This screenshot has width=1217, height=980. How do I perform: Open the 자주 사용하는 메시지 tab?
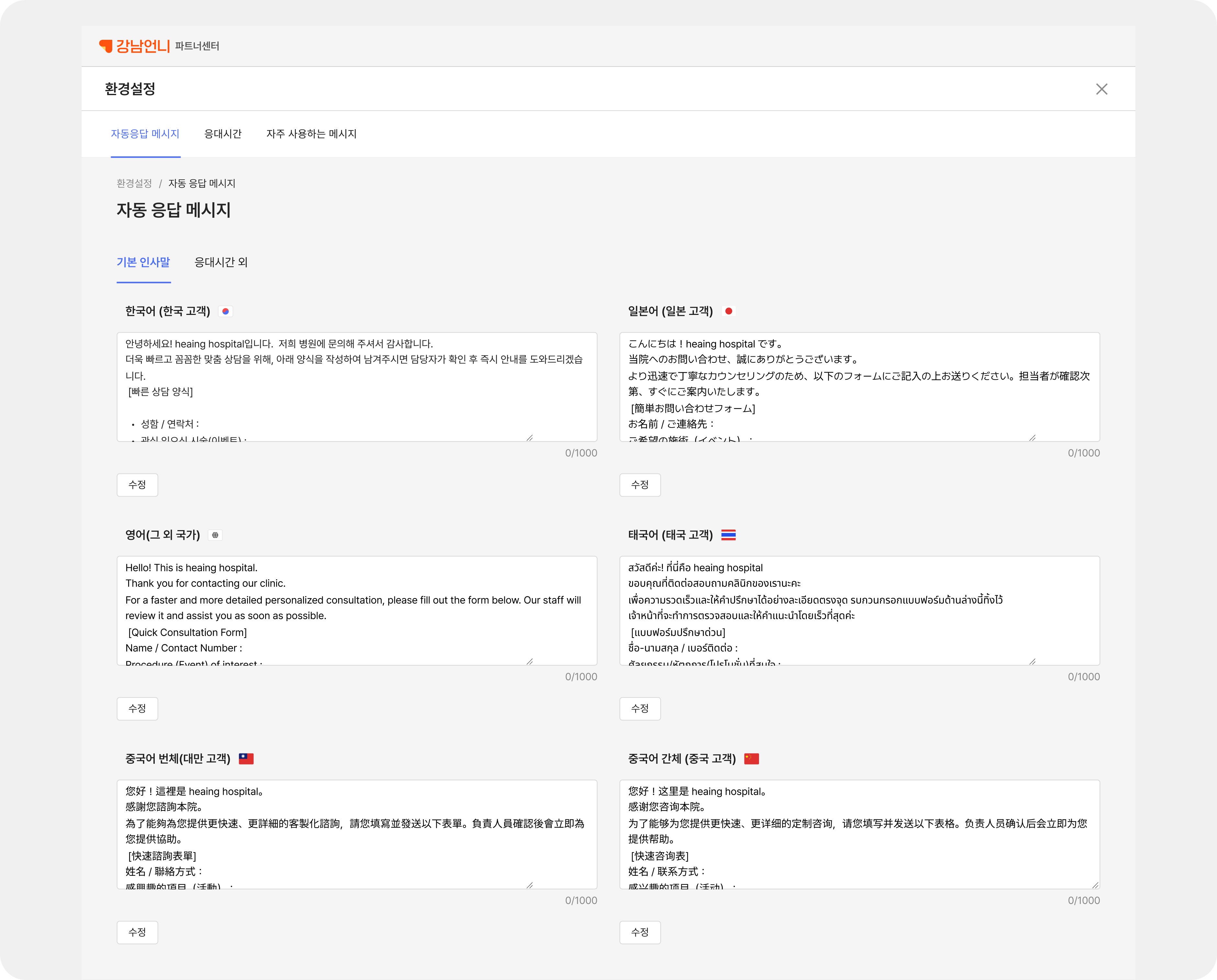[x=311, y=134]
